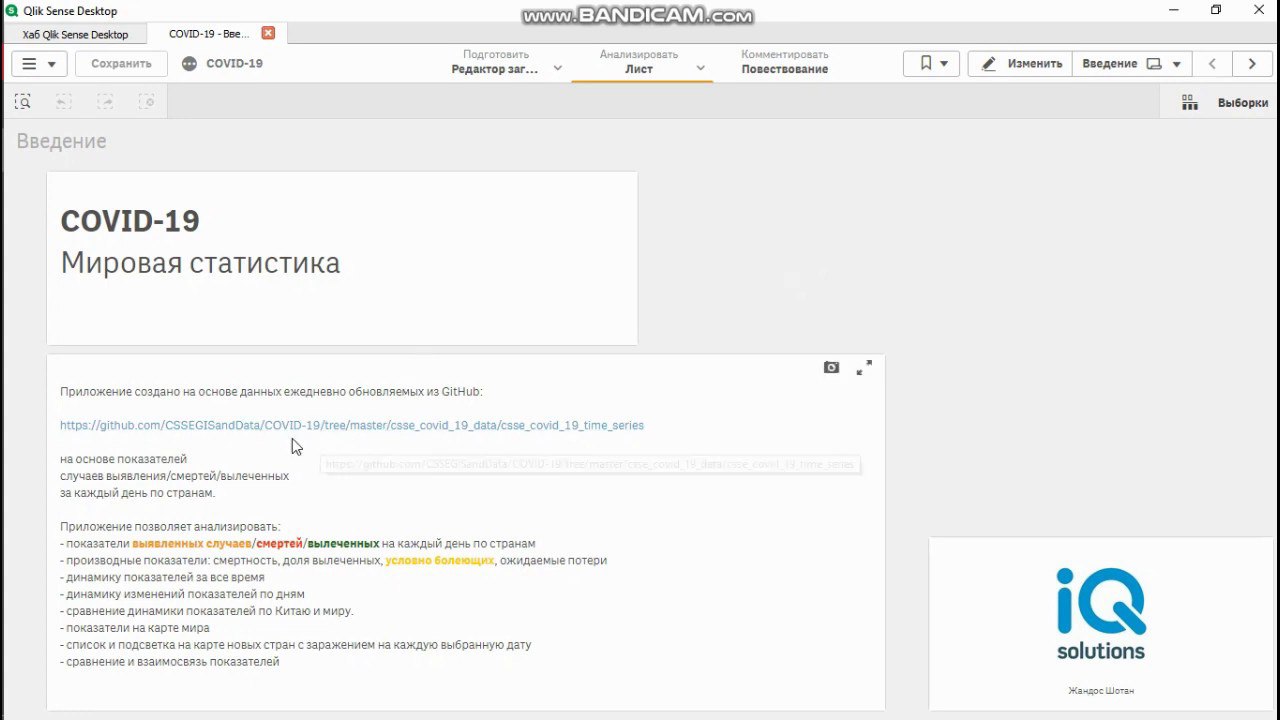Click the red 'смертей' word
The image size is (1280, 720).
279,543
